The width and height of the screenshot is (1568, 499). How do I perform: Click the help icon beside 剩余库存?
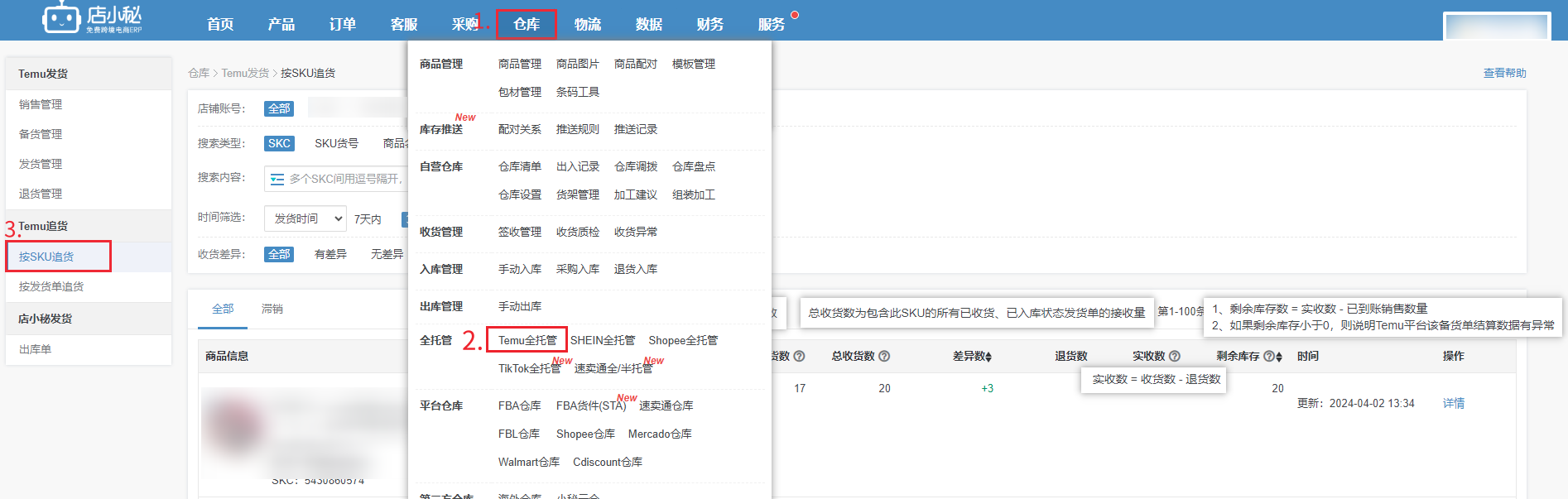1268,357
